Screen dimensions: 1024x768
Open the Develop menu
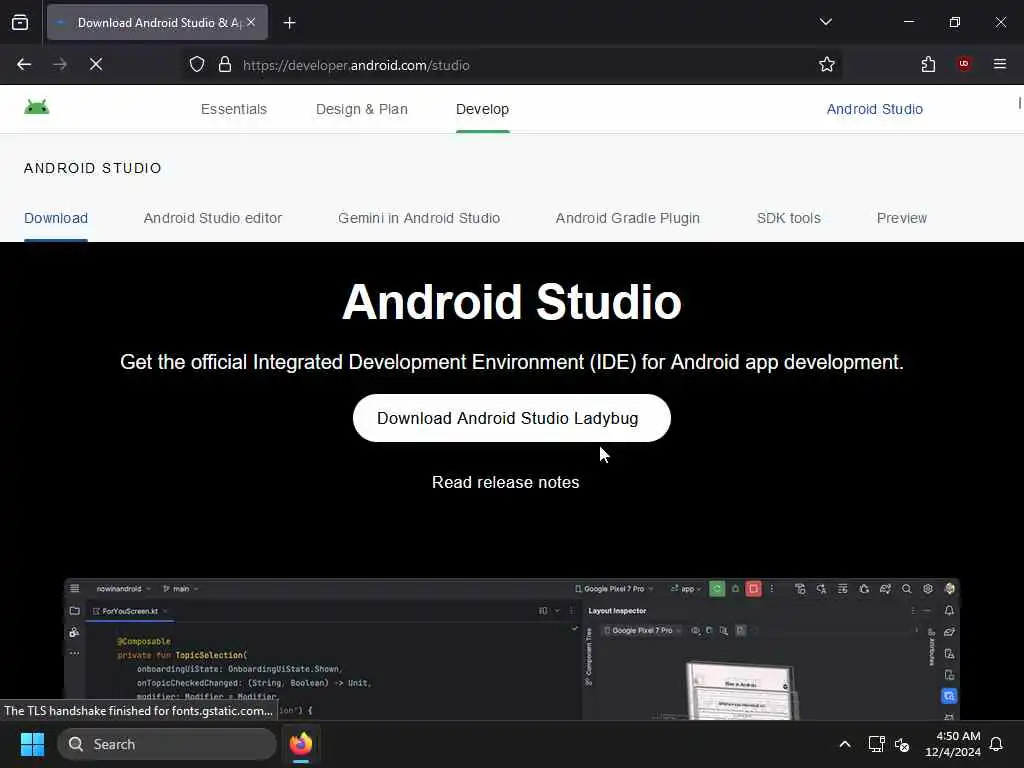coord(483,109)
